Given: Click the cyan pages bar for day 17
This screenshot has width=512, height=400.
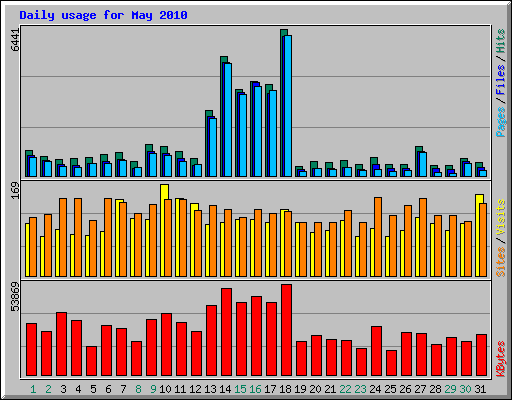Looking at the screenshot, I should click(x=273, y=133).
